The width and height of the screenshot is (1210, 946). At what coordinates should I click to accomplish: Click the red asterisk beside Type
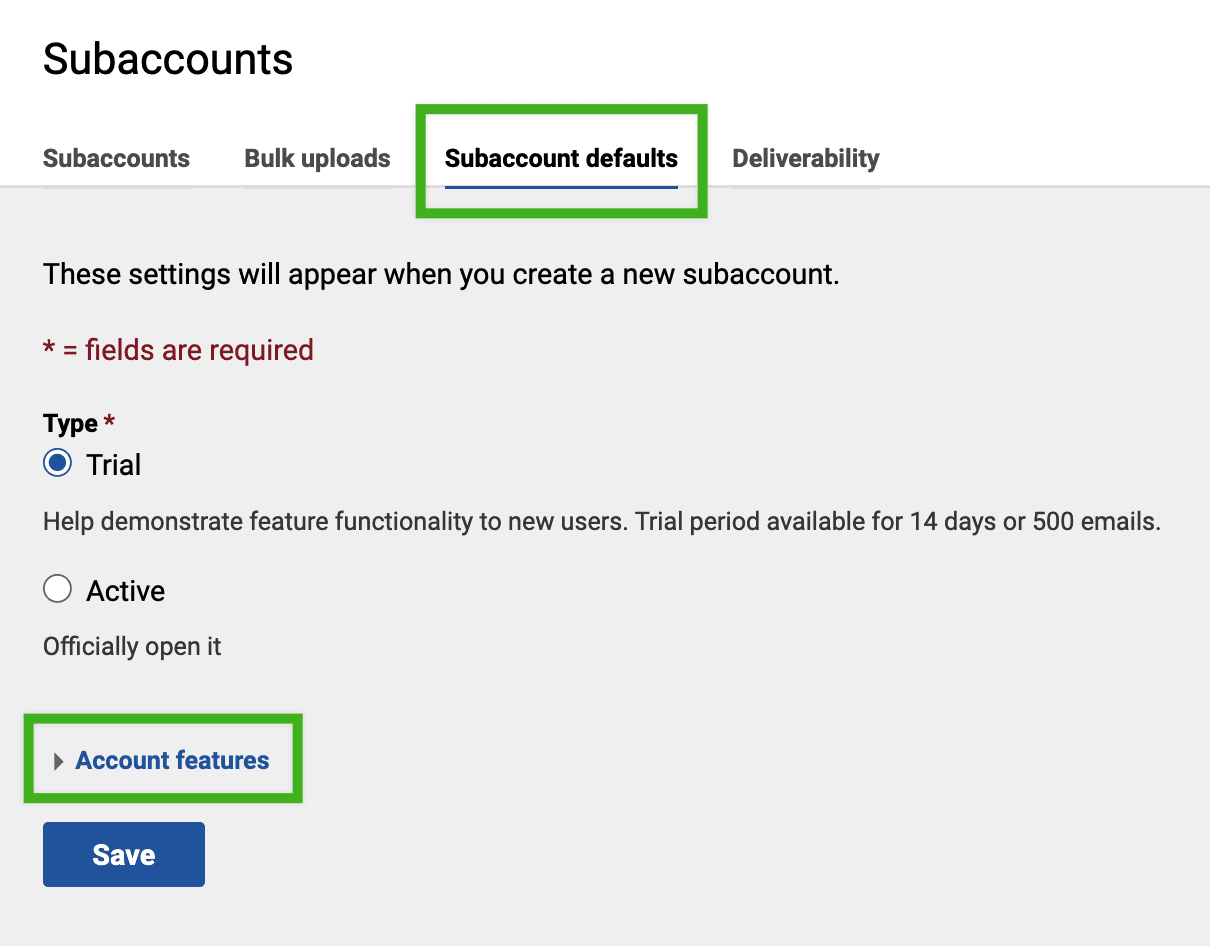click(109, 423)
